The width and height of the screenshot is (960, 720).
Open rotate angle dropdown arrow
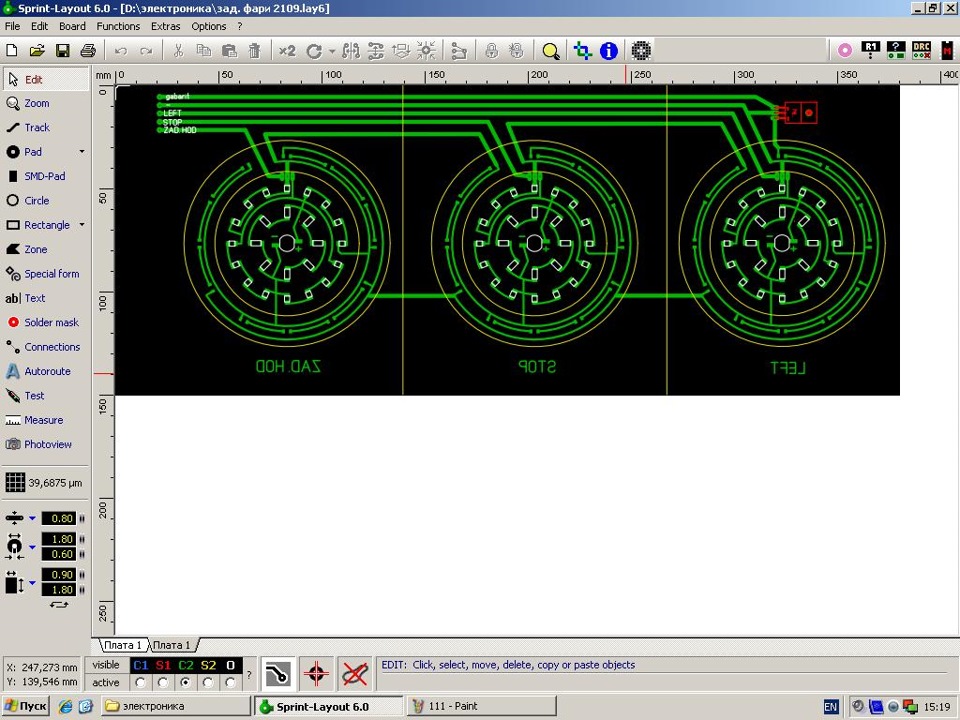[x=332, y=51]
